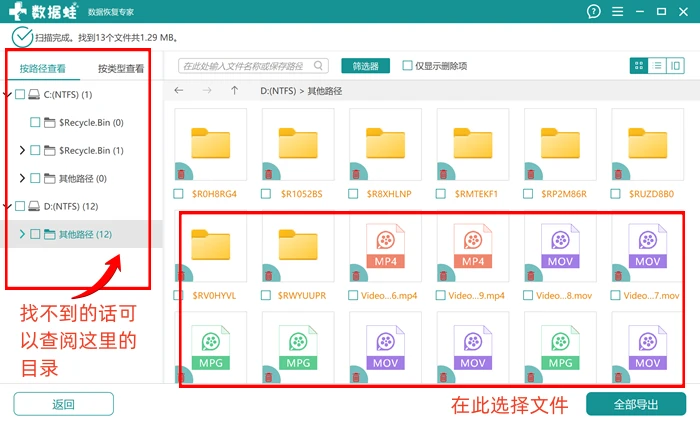Select the Video...9.mp4 file icon
Viewport: 700px width, 427px height.
point(473,246)
